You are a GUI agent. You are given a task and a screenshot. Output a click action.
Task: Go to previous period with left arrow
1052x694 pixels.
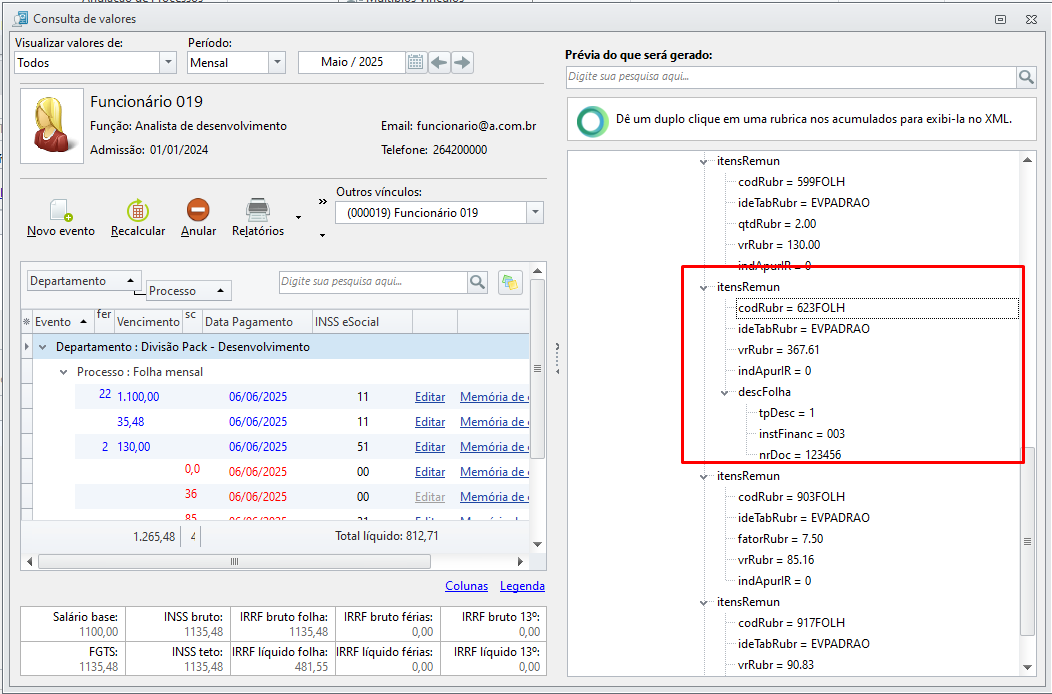click(439, 62)
